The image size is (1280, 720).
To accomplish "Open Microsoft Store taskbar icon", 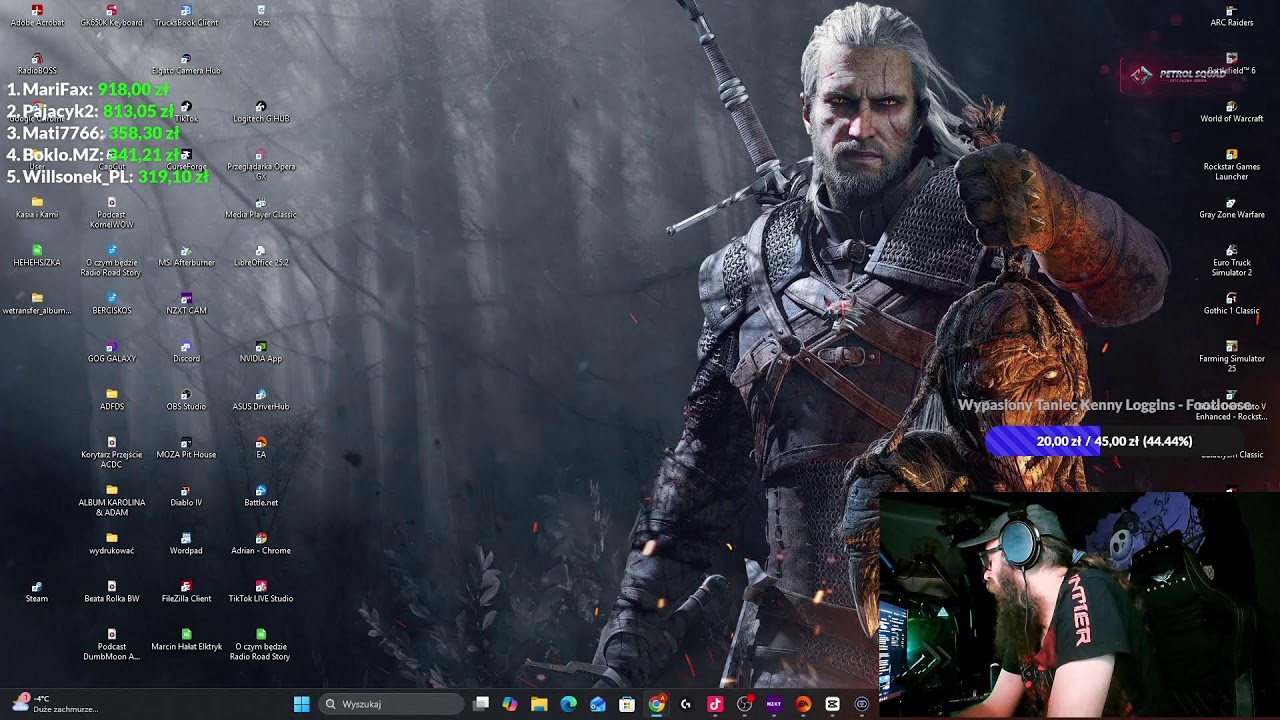I will (x=627, y=704).
